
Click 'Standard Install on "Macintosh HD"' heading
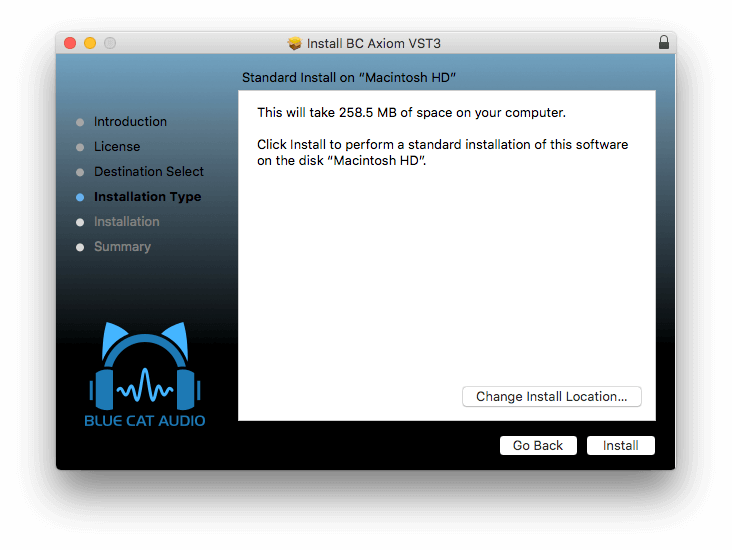349,78
